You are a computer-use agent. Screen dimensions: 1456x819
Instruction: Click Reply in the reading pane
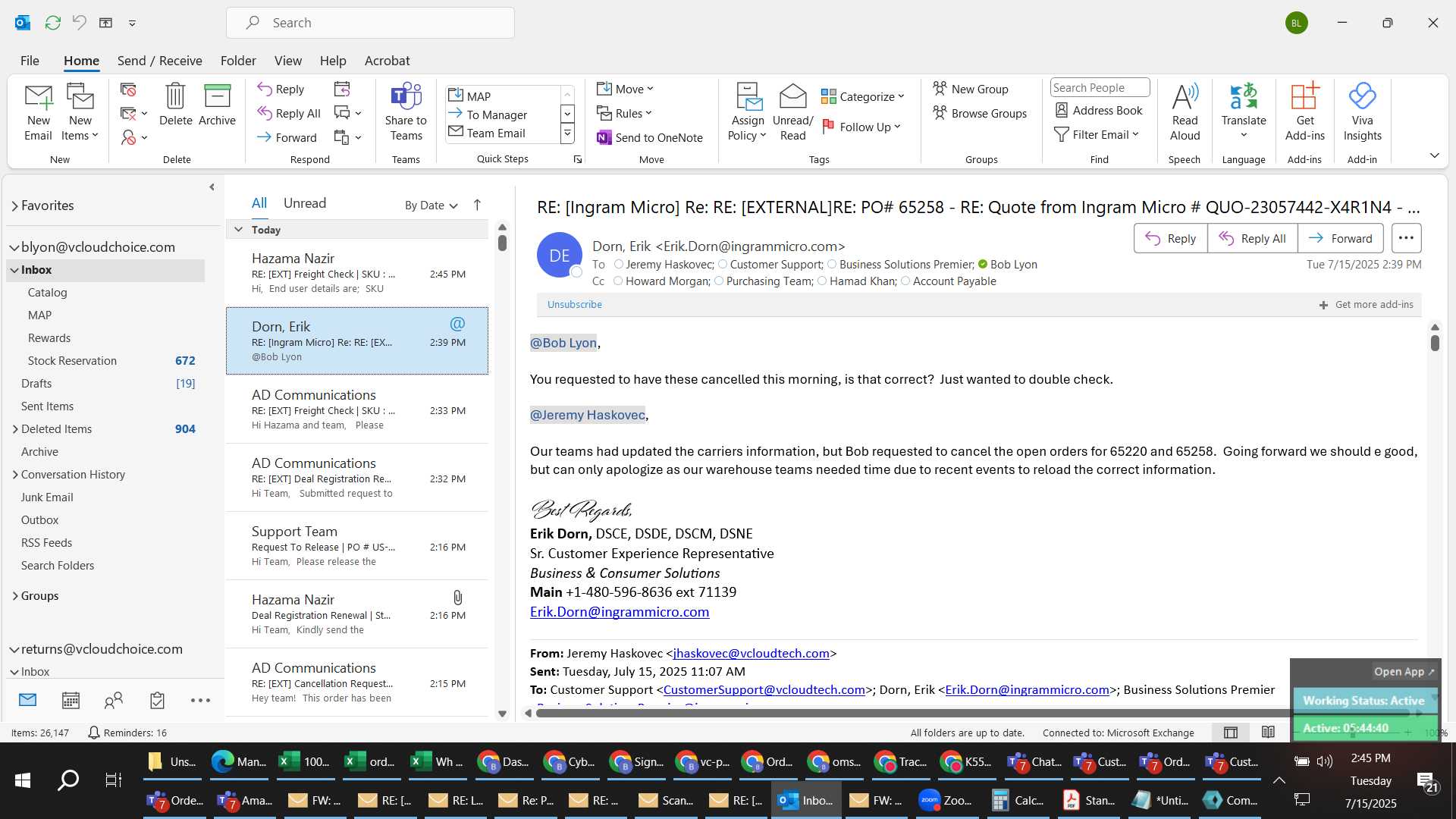click(x=1170, y=238)
